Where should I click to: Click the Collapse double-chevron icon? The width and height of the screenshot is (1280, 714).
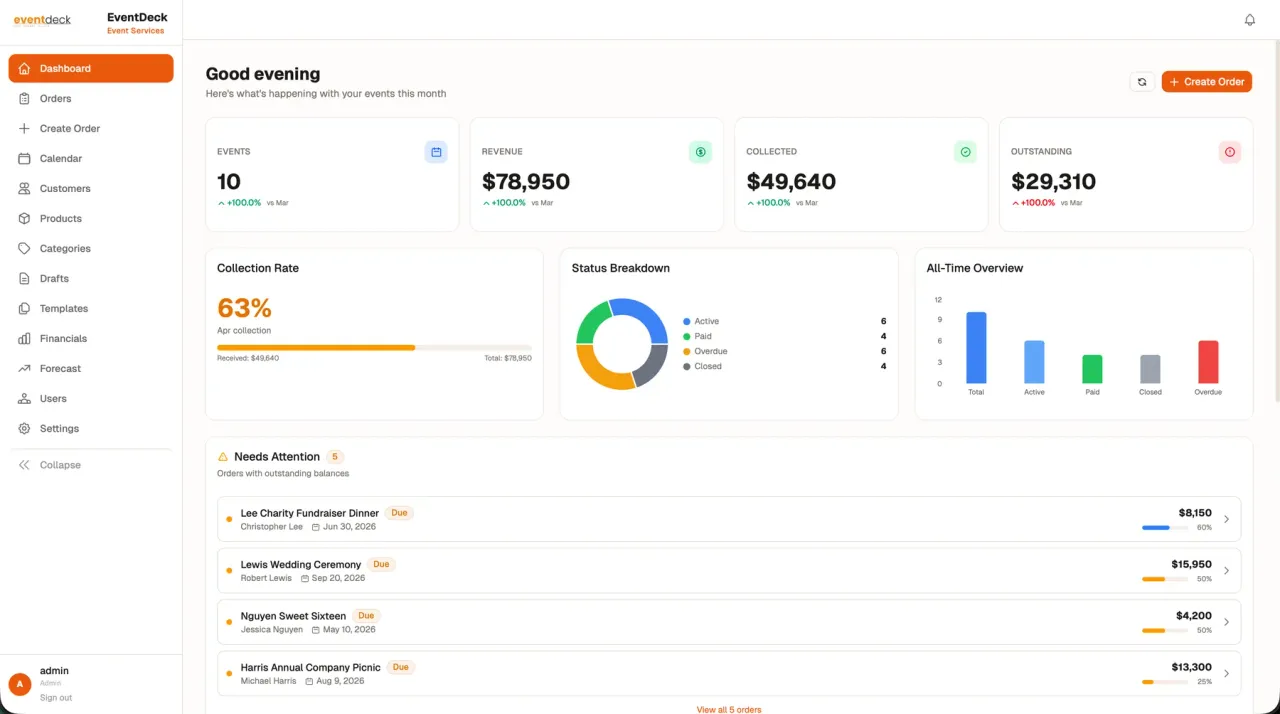pyautogui.click(x=24, y=465)
